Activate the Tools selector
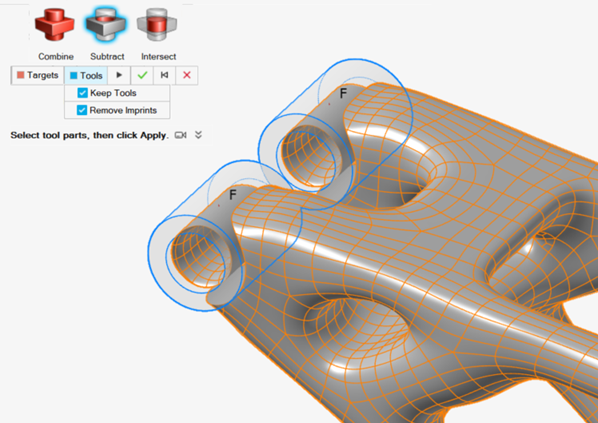Image resolution: width=598 pixels, height=423 pixels. 86,75
